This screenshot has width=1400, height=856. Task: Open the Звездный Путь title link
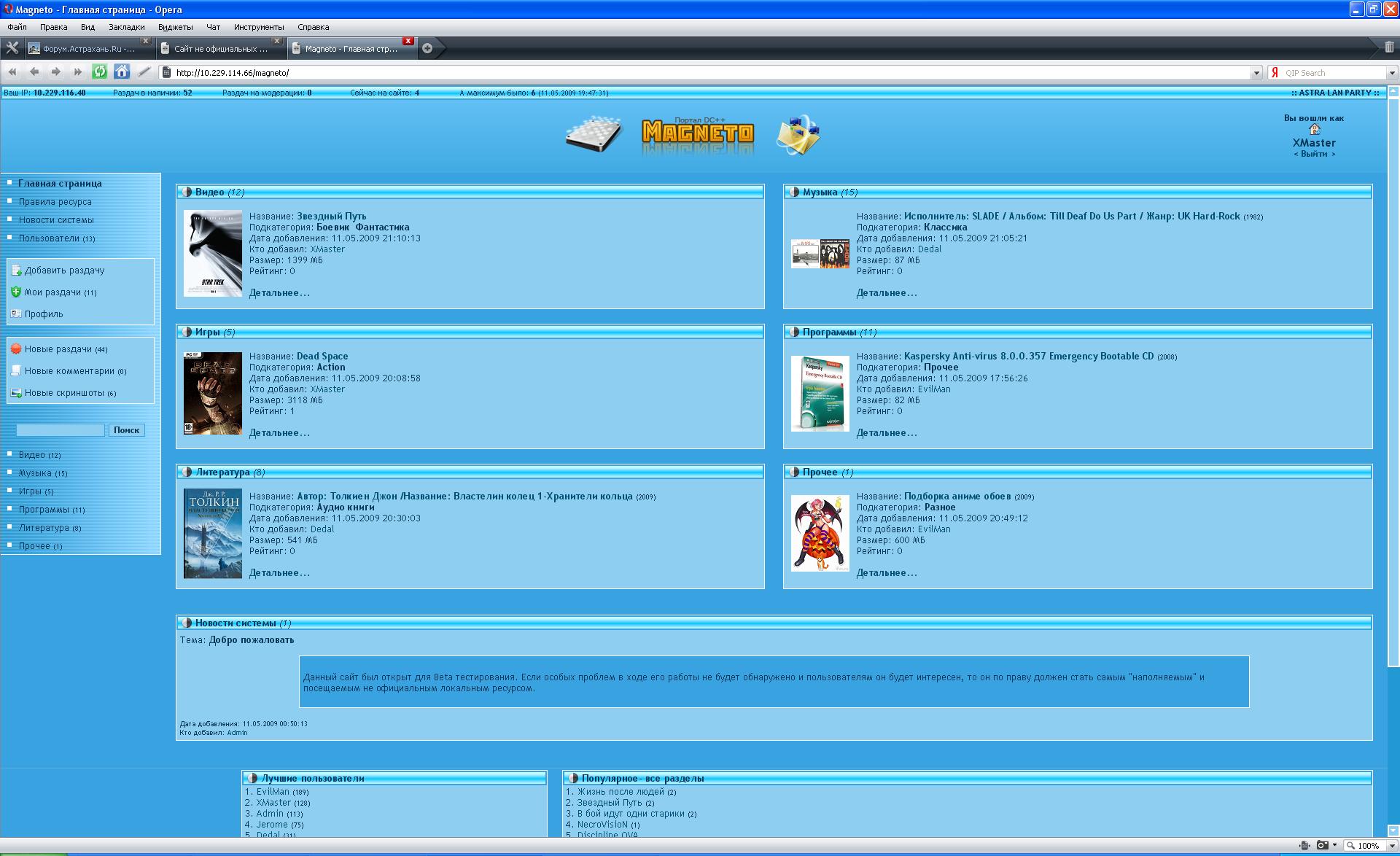[332, 217]
